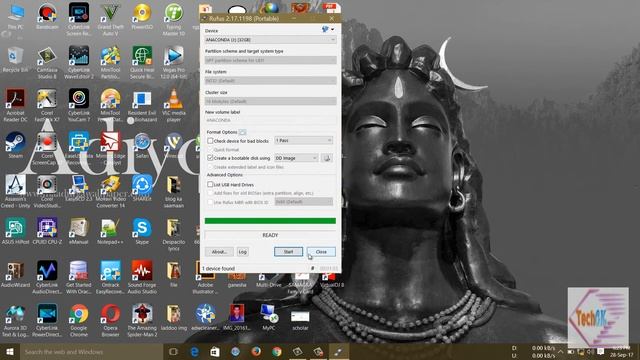Toggle Add fixes for old BIOSes option
Screen dimensions: 640x360
[x=210, y=193]
